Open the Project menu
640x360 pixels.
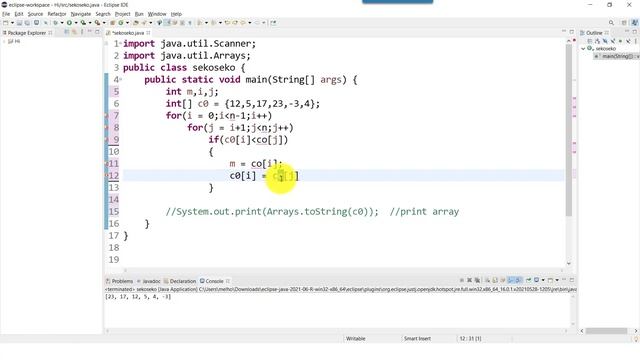122,14
